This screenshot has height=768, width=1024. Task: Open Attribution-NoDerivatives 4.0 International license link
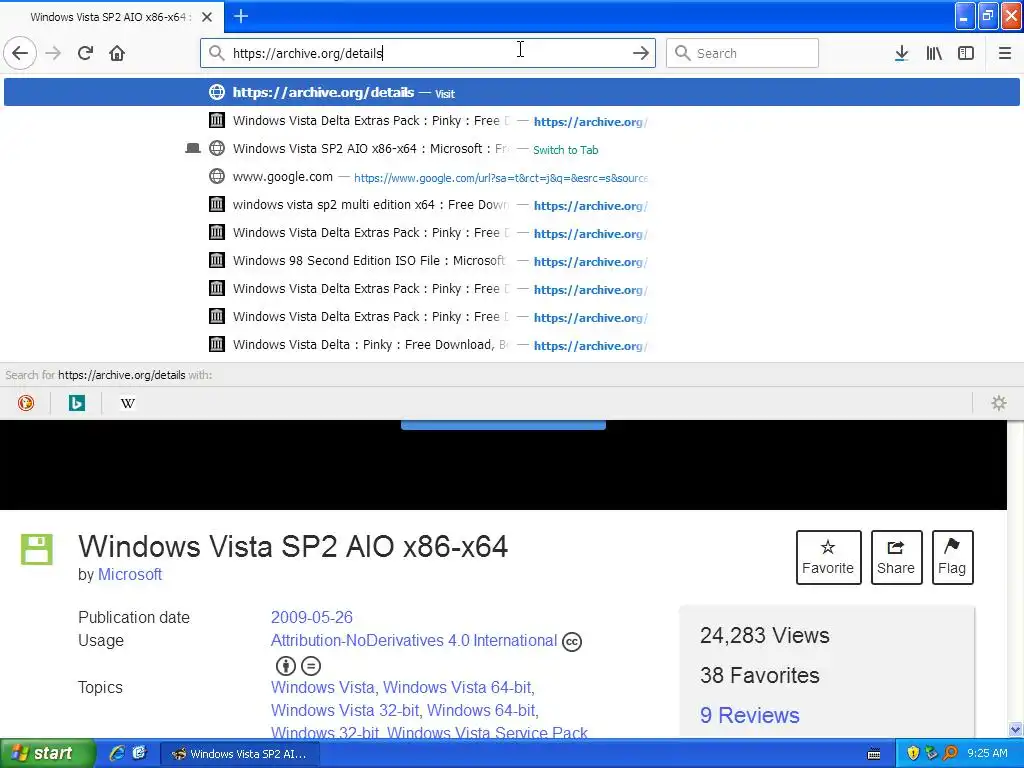coord(414,640)
